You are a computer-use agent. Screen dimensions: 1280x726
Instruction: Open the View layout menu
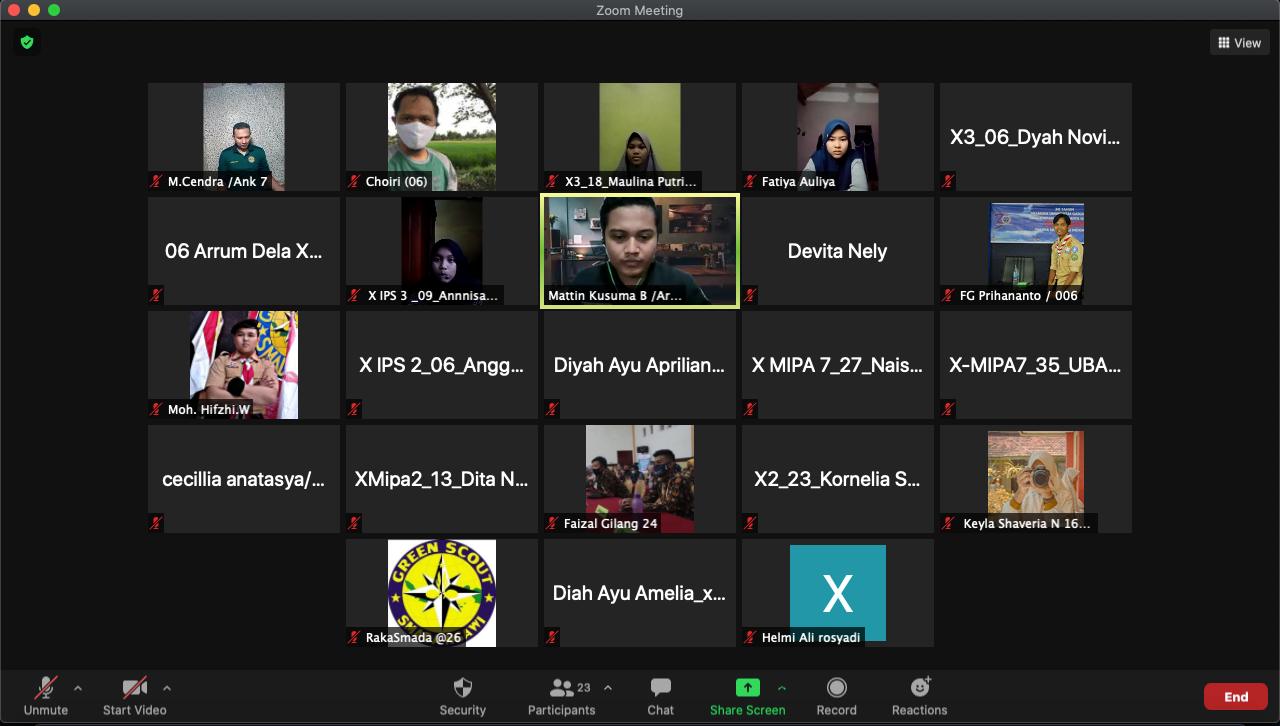1240,43
